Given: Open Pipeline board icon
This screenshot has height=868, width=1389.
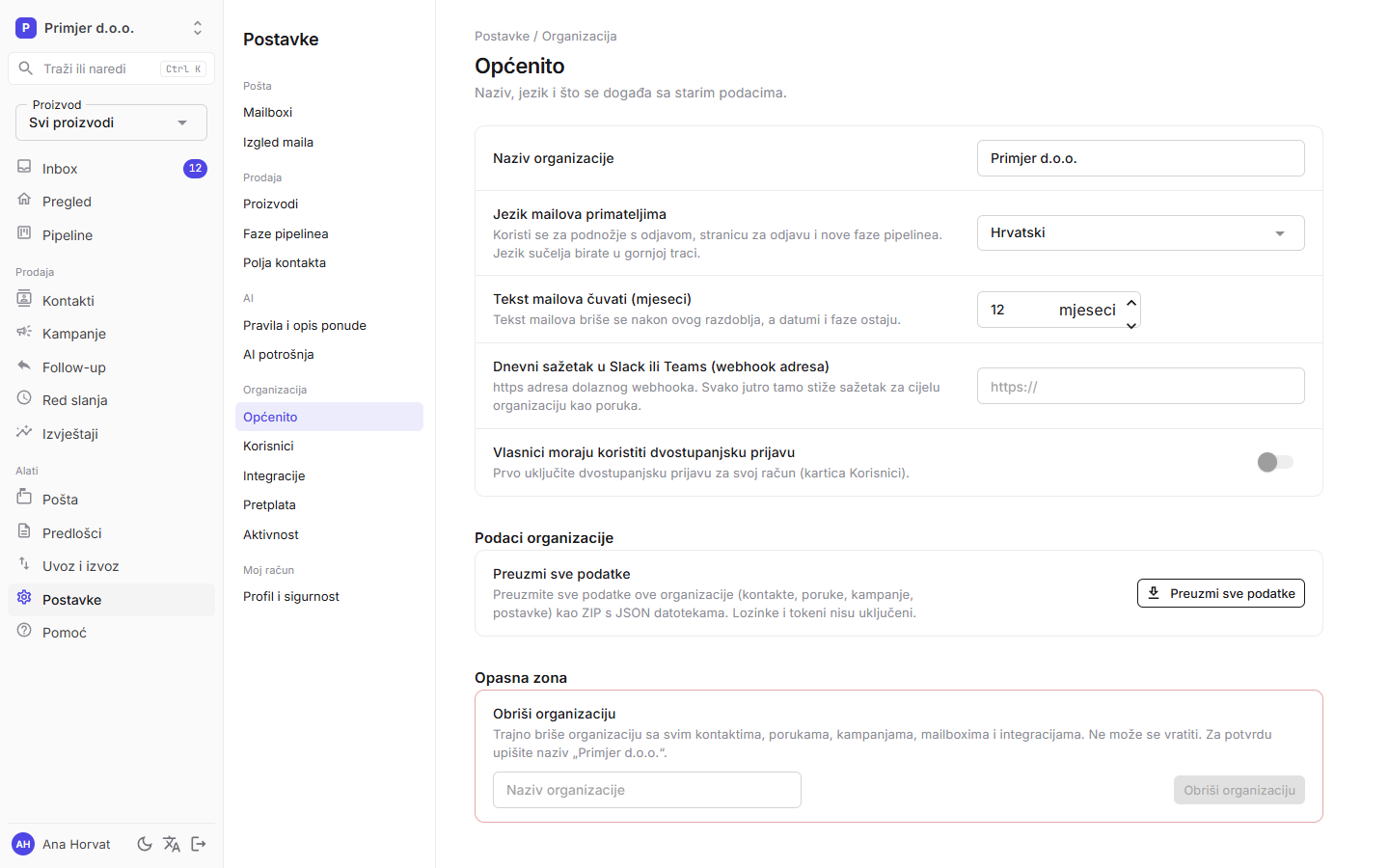Looking at the screenshot, I should click(x=24, y=233).
